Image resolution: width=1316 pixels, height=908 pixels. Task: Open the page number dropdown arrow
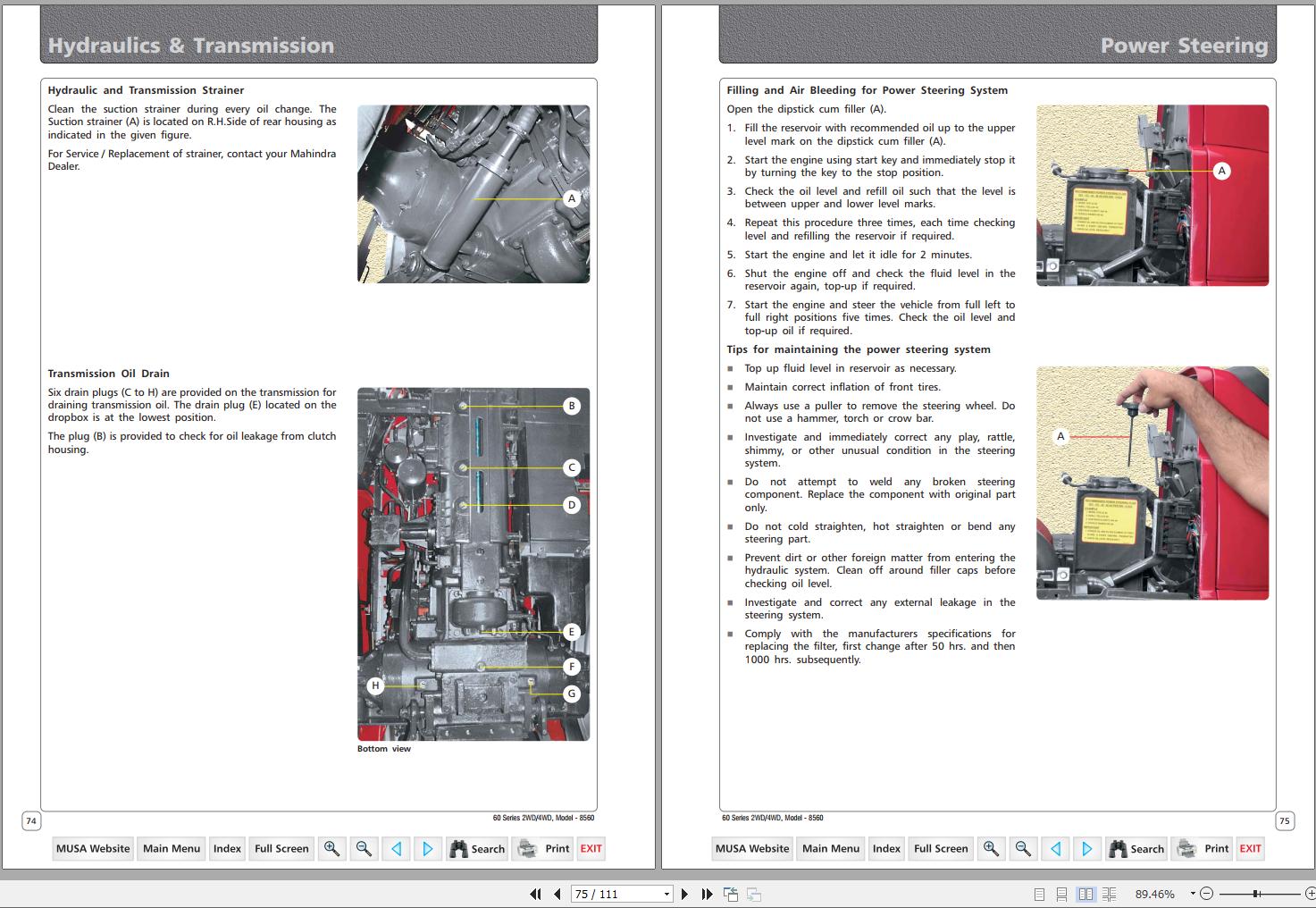[666, 894]
